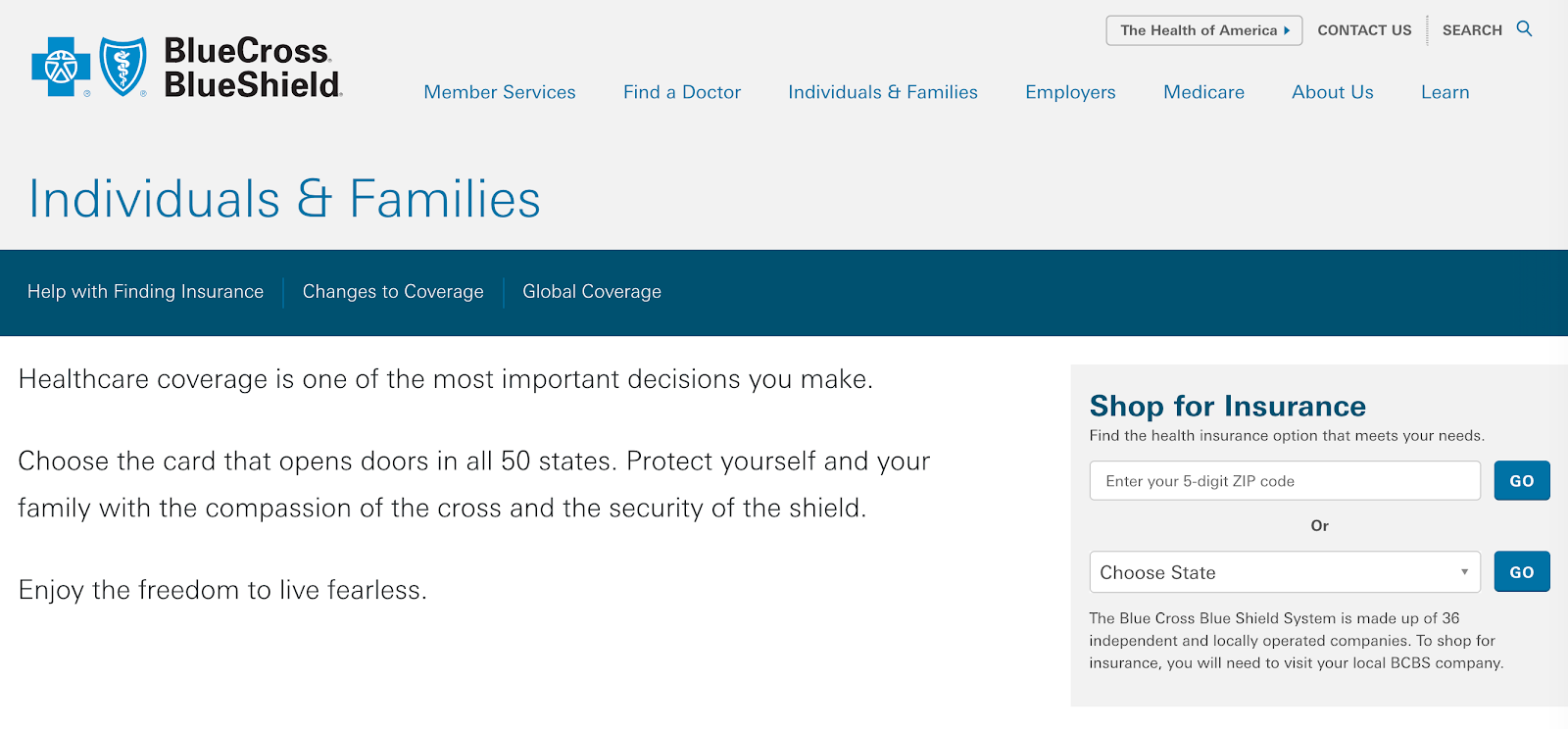Open the Find a Doctor menu
Screen dimensions: 1568x729
click(x=682, y=92)
